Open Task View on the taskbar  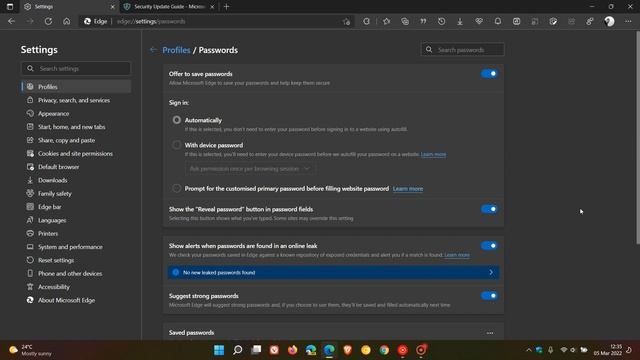[x=256, y=350]
